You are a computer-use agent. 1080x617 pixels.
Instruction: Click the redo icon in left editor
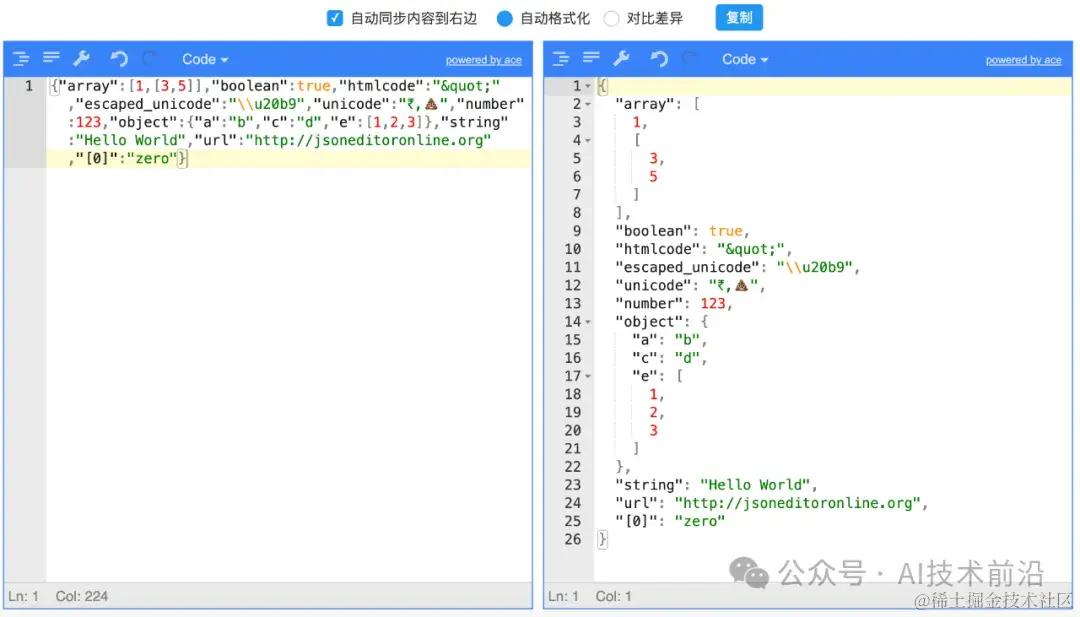point(149,59)
